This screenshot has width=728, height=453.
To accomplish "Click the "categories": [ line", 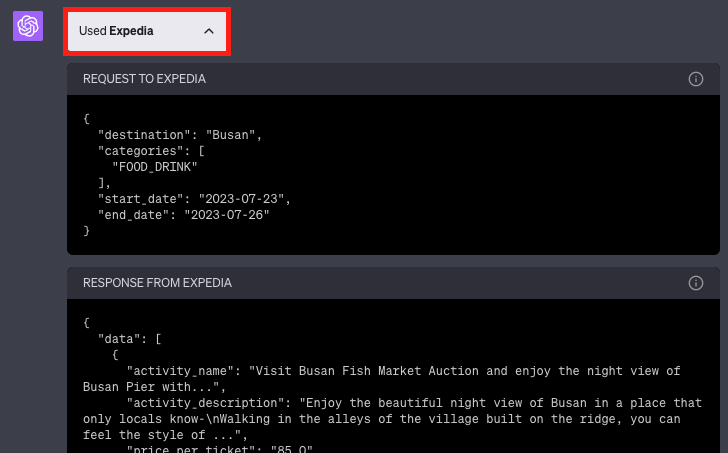I will 151,151.
